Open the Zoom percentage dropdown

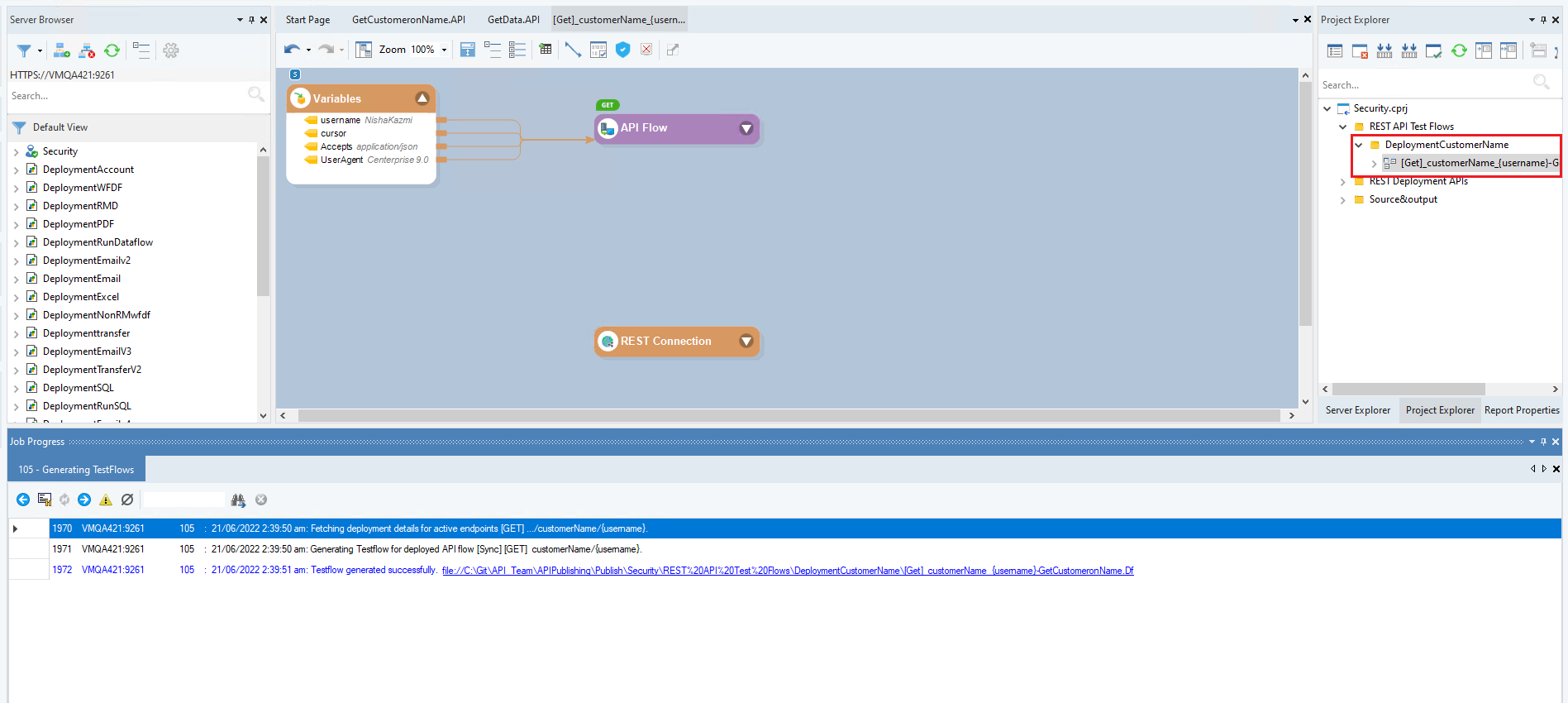[444, 50]
